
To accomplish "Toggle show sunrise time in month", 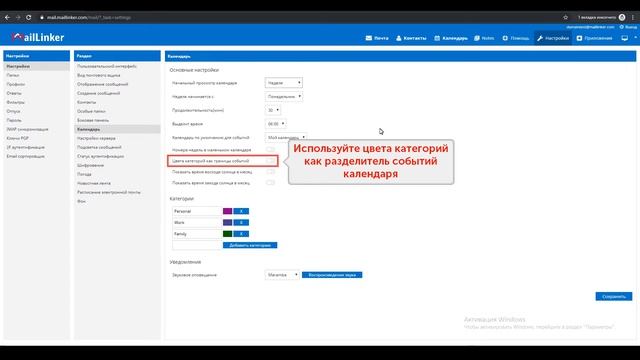I will tap(270, 172).
